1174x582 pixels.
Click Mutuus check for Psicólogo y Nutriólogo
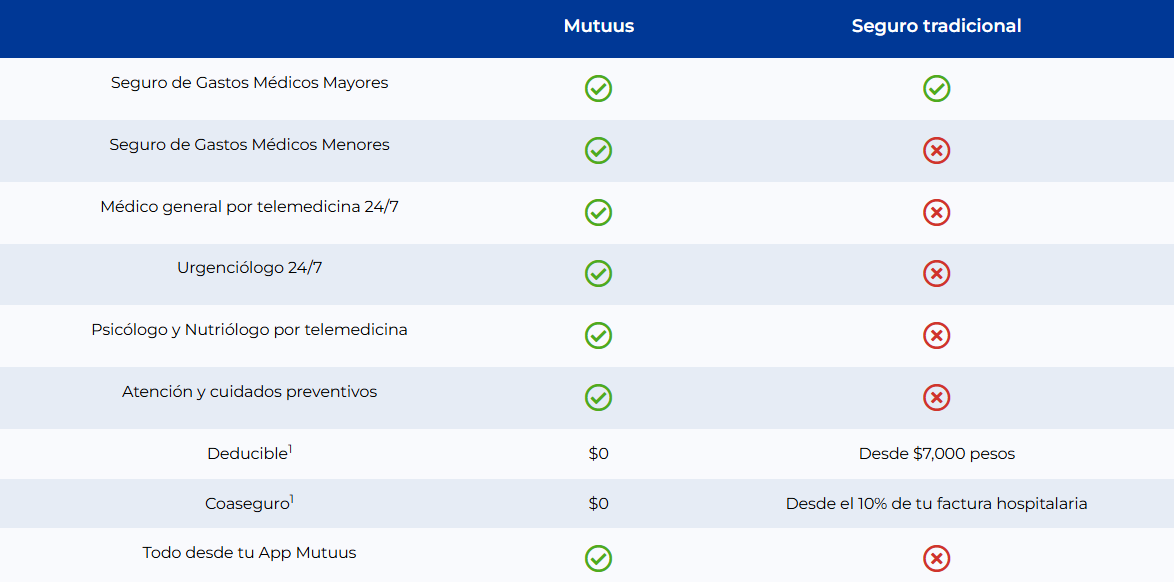[x=598, y=335]
